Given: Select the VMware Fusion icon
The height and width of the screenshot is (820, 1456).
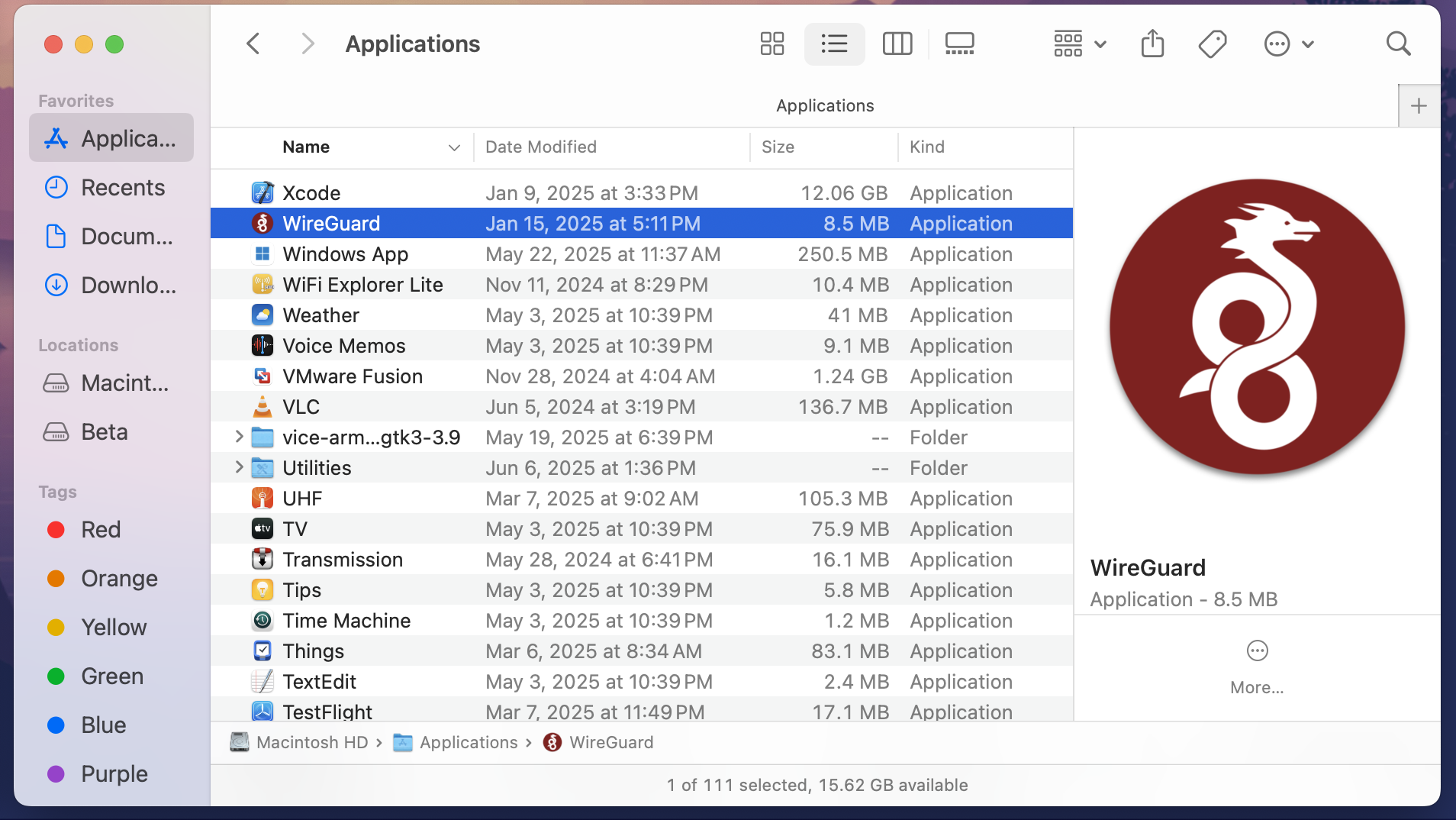Looking at the screenshot, I should pos(263,376).
